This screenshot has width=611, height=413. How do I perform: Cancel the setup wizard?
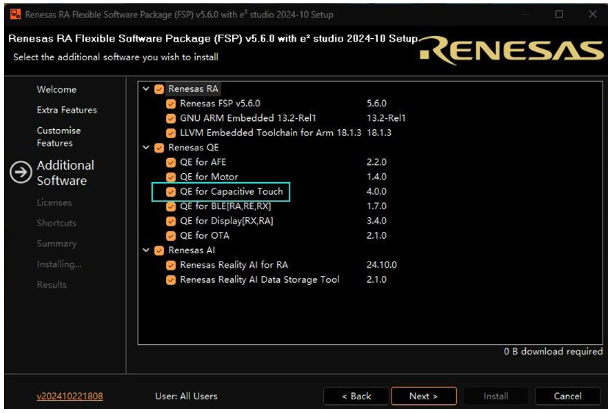[x=567, y=396]
